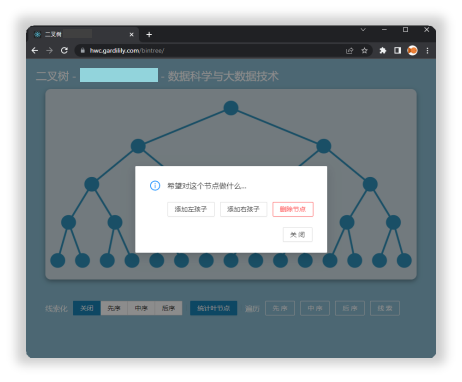Click the 希望对这个节点做什么 dialog message
The width and height of the screenshot is (462, 382).
207,186
